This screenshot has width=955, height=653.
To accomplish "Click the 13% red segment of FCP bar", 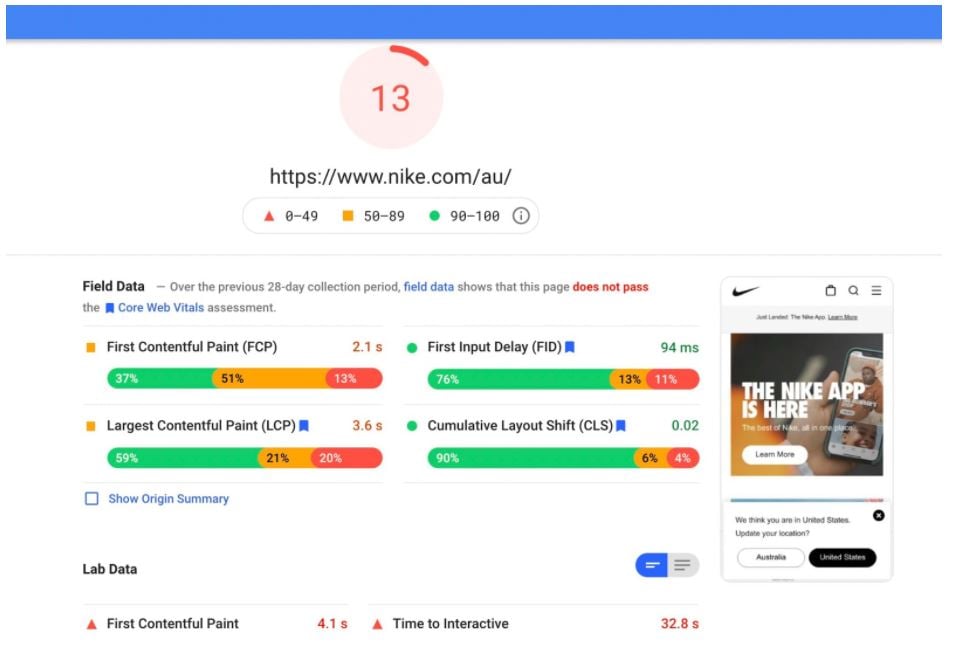I will (354, 378).
